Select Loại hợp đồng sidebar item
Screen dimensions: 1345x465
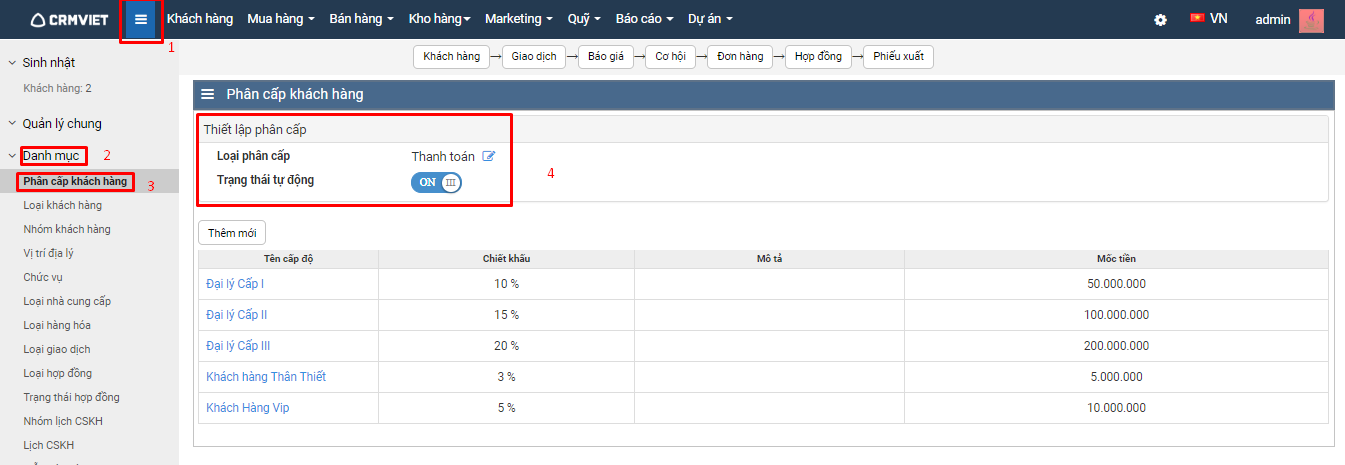[58, 373]
